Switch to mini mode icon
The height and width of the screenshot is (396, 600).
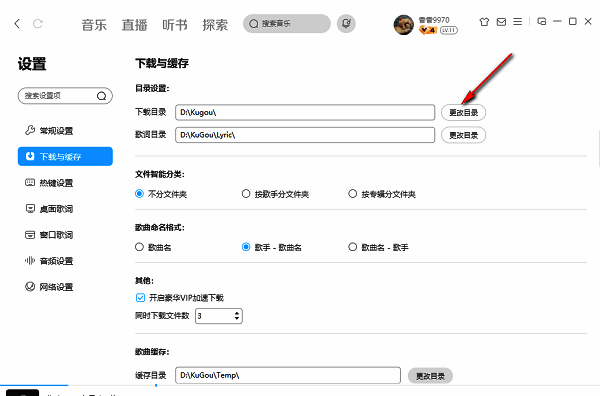pyautogui.click(x=541, y=21)
